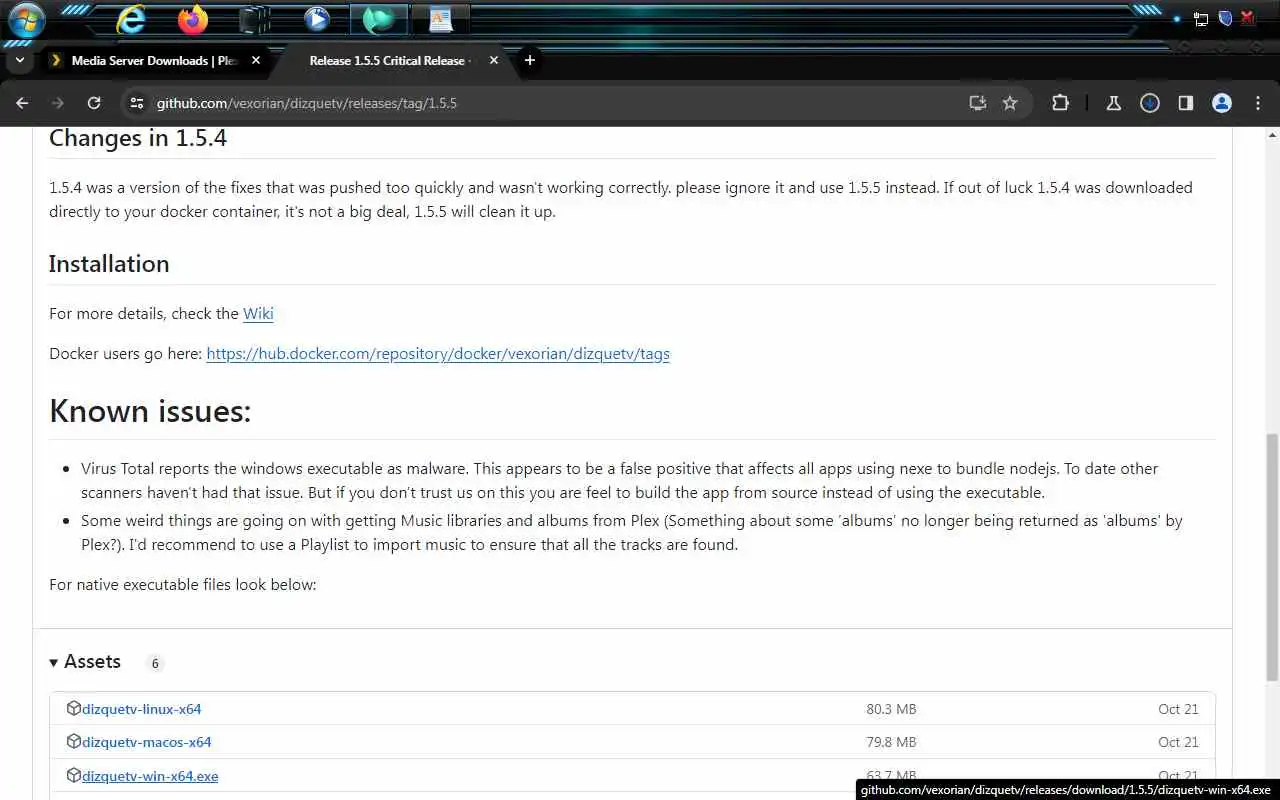The width and height of the screenshot is (1280, 800).
Task: Switch to the Media Server Downloads tab
Action: (x=155, y=60)
